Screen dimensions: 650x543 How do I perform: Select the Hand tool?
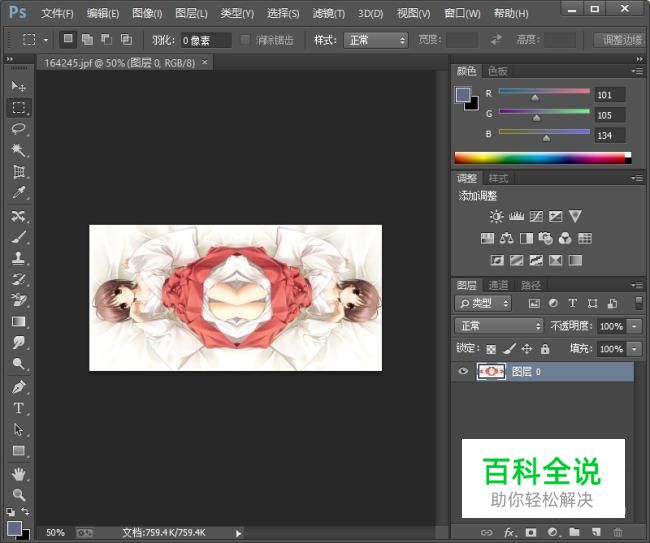click(18, 474)
